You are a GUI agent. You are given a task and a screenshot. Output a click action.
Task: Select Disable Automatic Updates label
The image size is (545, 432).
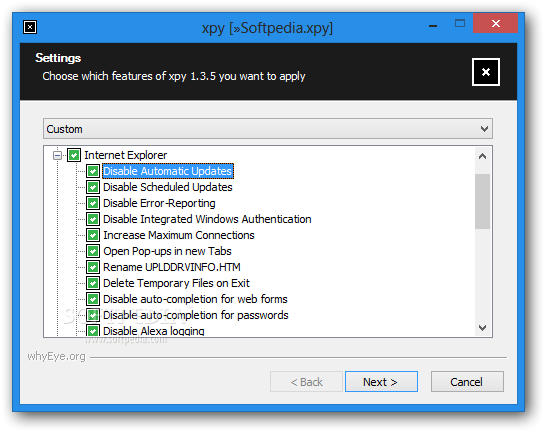tap(168, 171)
